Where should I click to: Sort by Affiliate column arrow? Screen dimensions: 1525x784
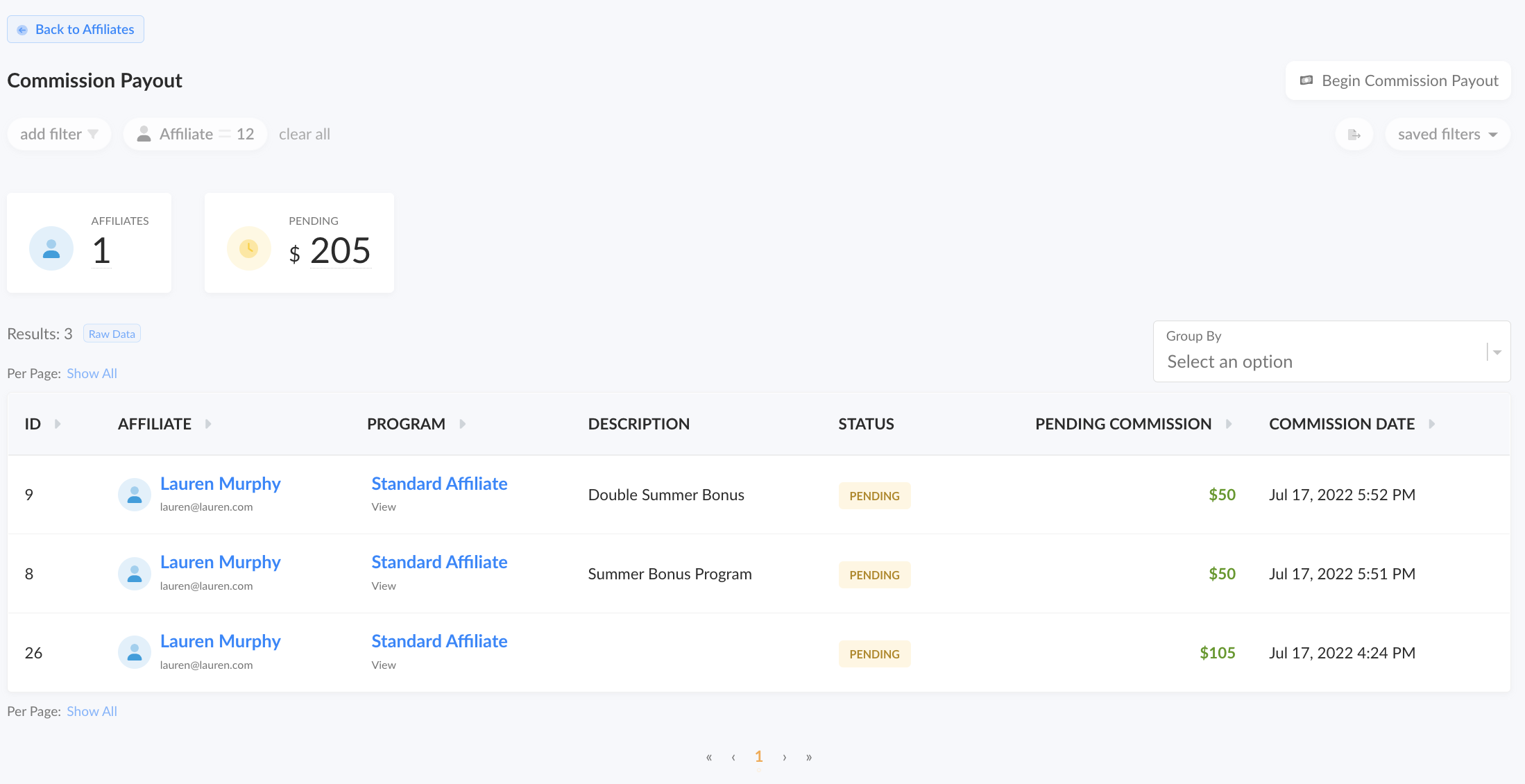pyautogui.click(x=208, y=424)
